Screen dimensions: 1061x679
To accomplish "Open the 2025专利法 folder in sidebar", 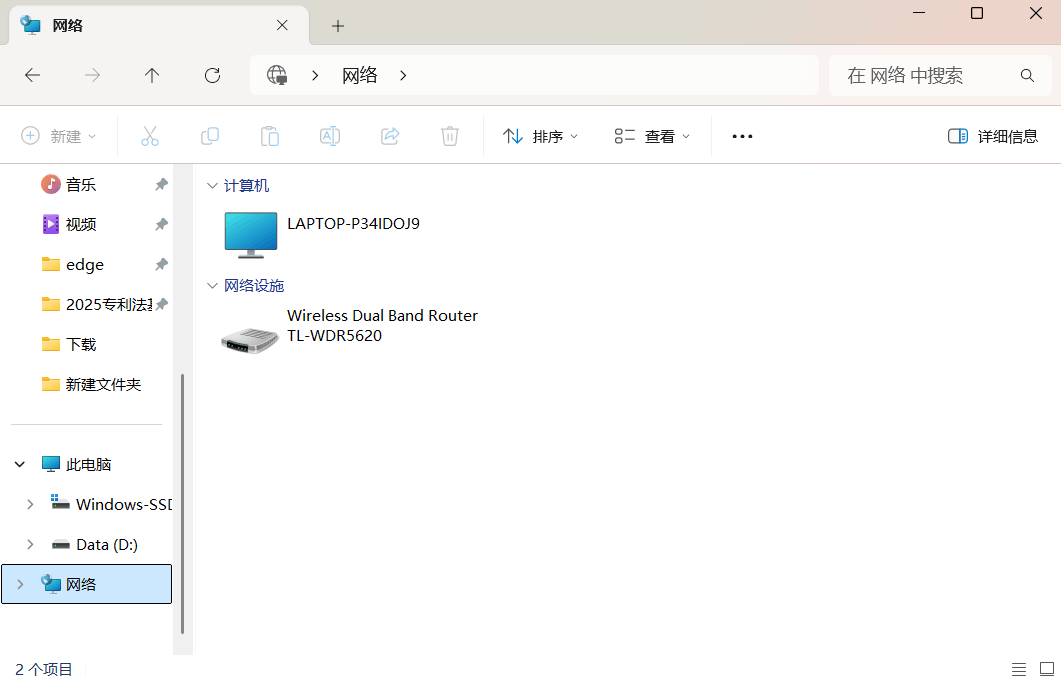I will click(108, 305).
